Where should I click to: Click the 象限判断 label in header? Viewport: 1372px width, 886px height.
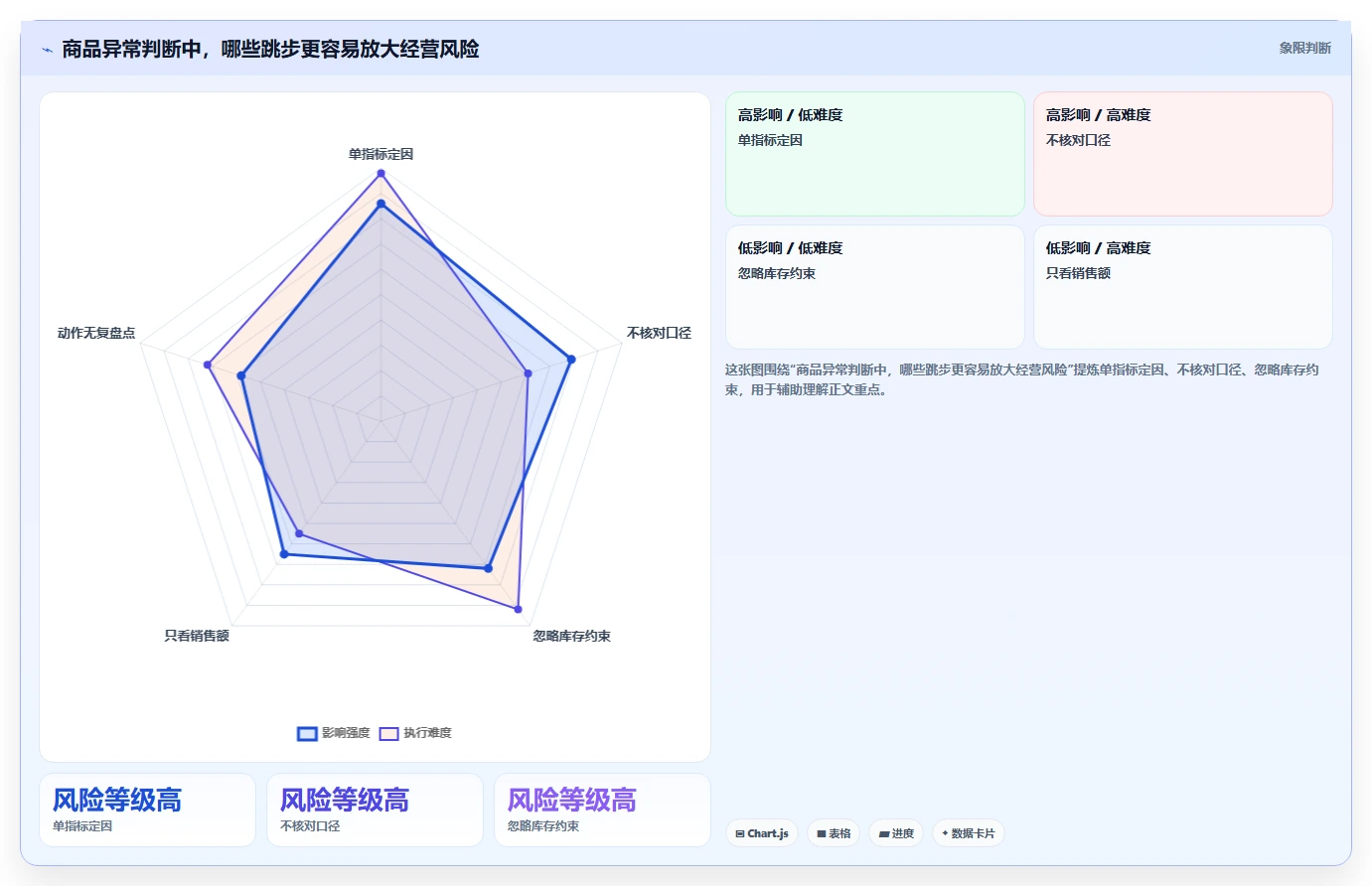pyautogui.click(x=1304, y=48)
